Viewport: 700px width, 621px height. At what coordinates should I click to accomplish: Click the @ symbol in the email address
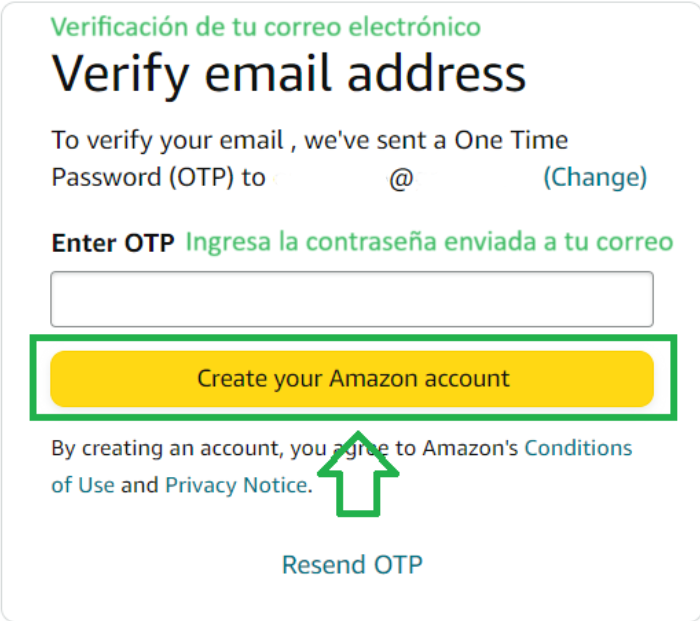click(x=400, y=179)
